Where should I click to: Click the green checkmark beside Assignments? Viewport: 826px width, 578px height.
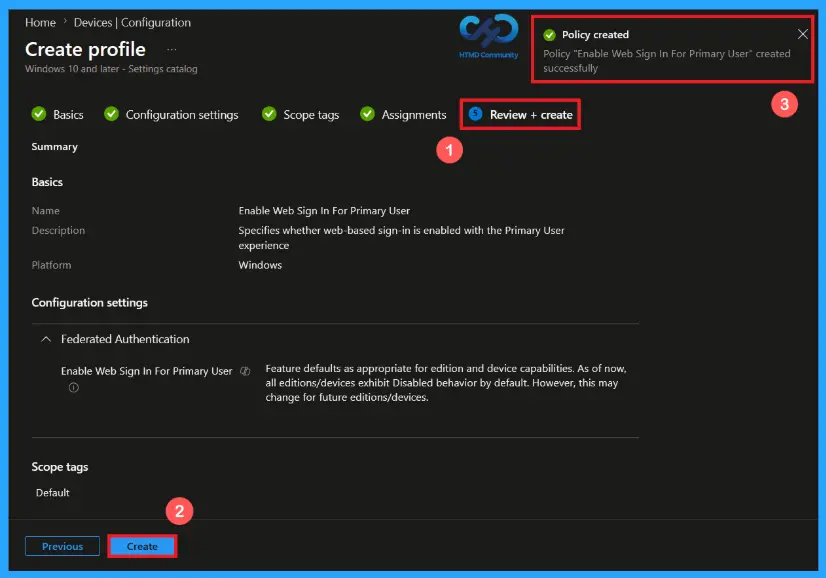[x=367, y=114]
